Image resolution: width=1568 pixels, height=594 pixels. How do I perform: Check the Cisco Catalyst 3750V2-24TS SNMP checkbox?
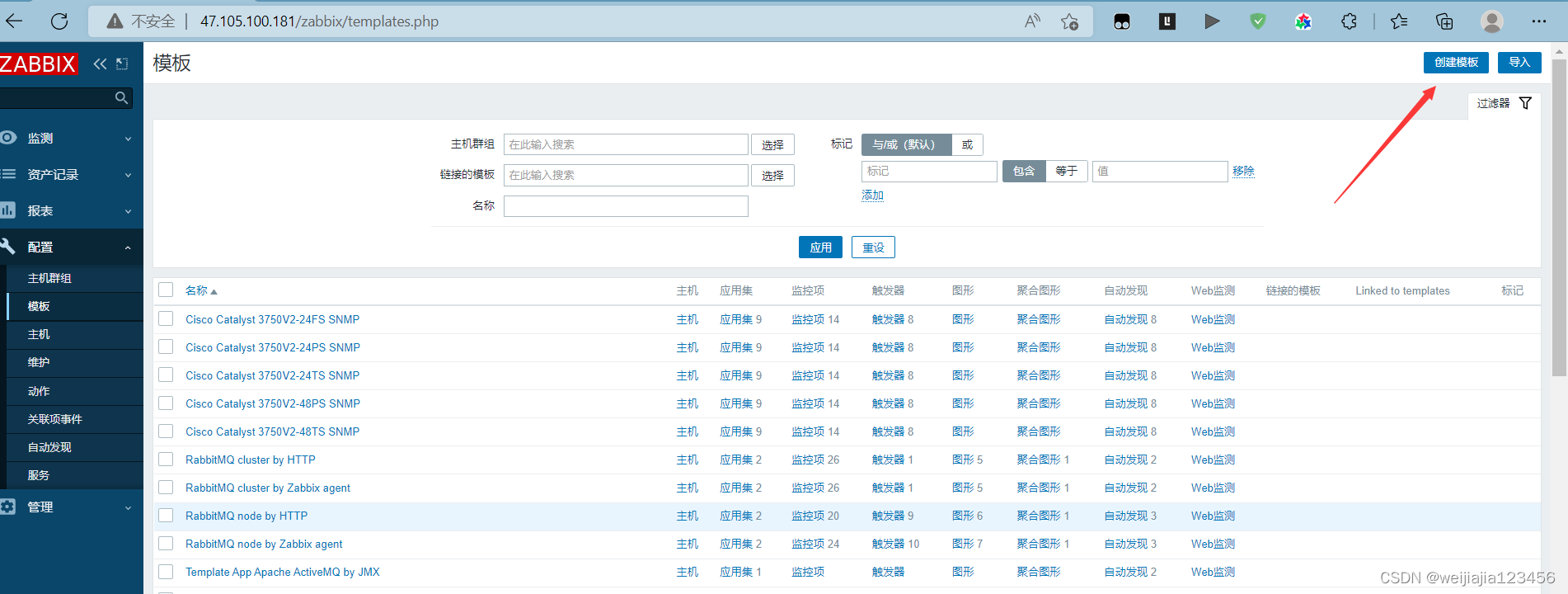tap(166, 375)
